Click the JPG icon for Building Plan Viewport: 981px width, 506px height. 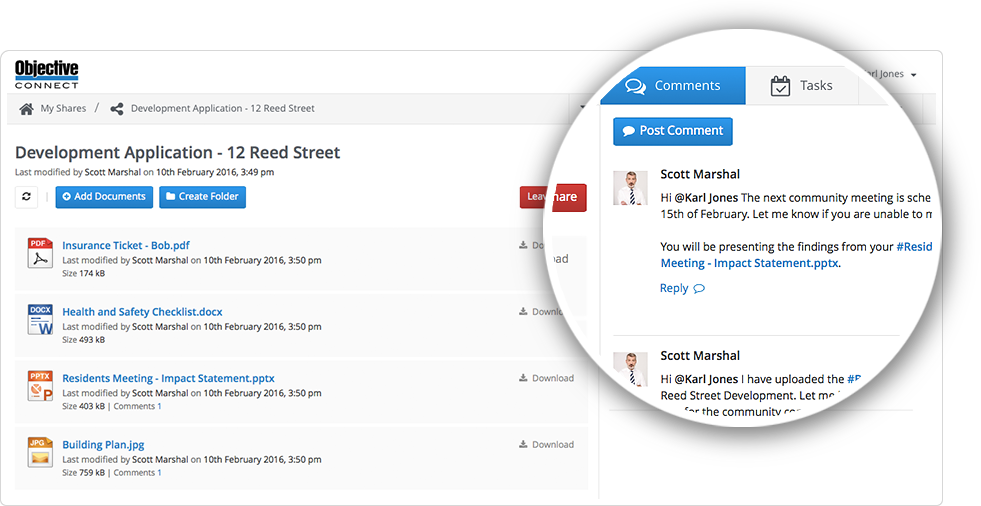40,452
